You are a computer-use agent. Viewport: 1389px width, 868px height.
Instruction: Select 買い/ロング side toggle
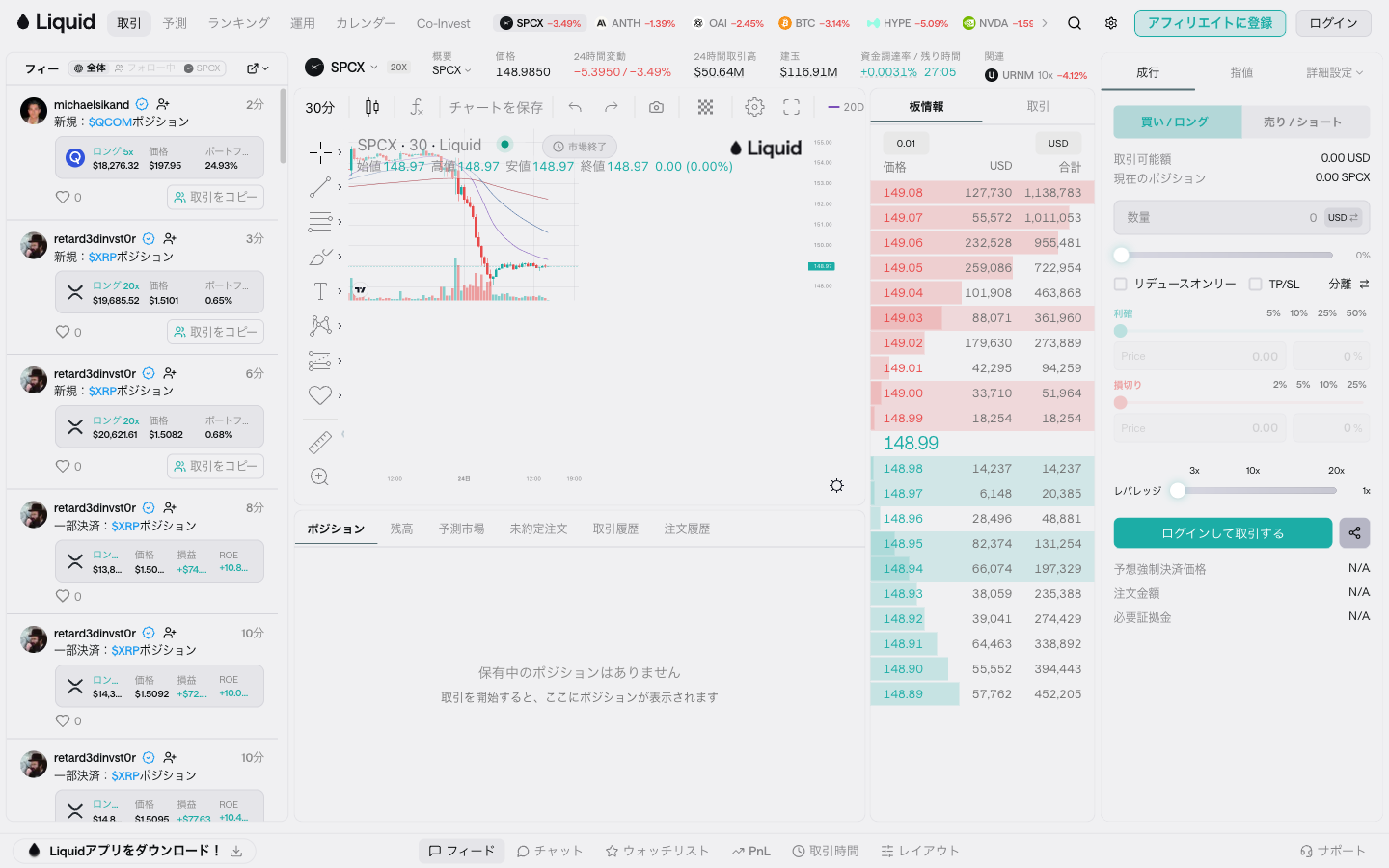pos(1178,122)
